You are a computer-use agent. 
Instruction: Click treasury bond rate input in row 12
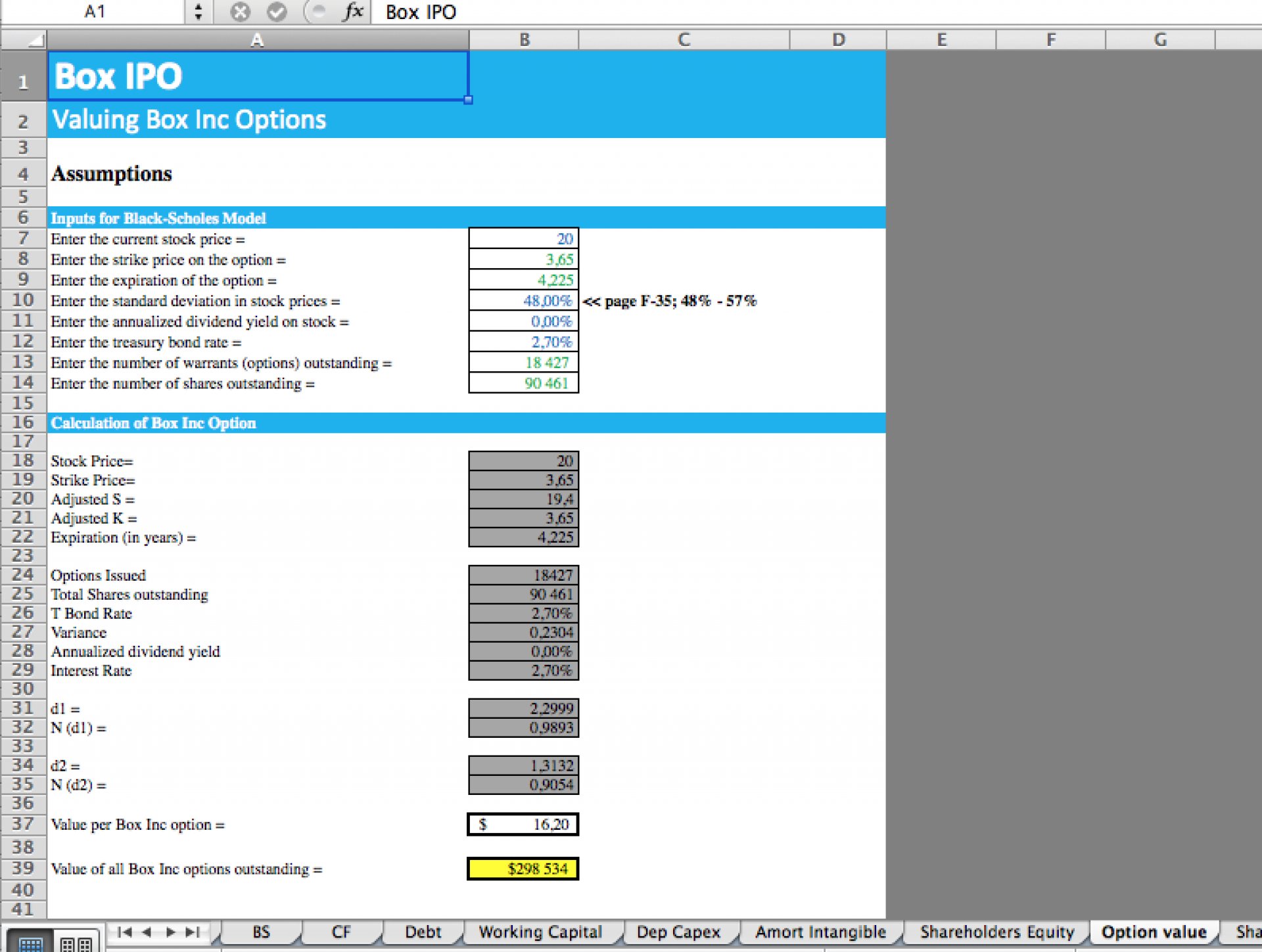point(524,342)
